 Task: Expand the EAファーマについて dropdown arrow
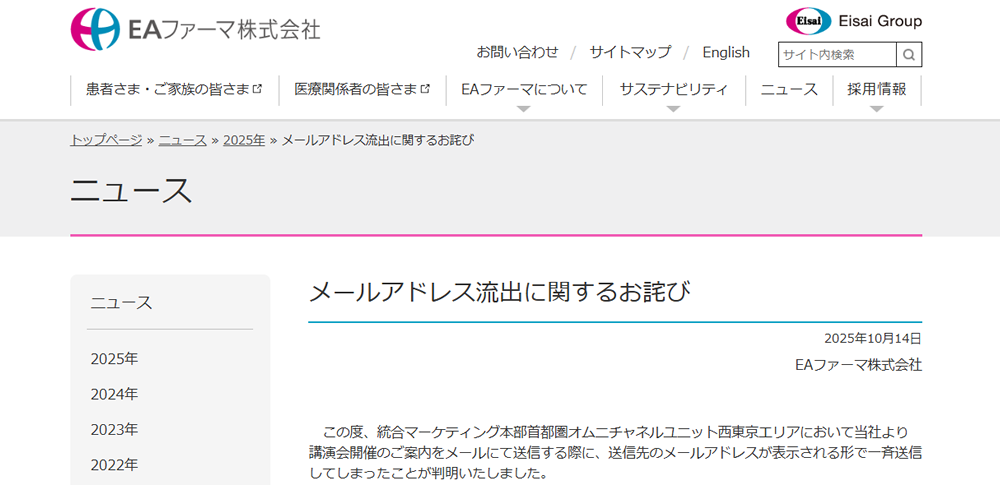523,108
